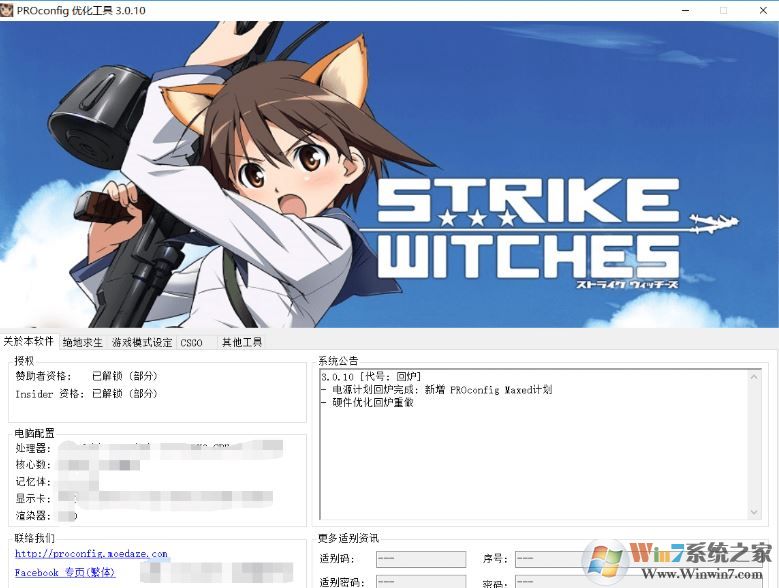Click the 记忆体 label
Image resolution: width=779 pixels, height=588 pixels.
[x=33, y=482]
